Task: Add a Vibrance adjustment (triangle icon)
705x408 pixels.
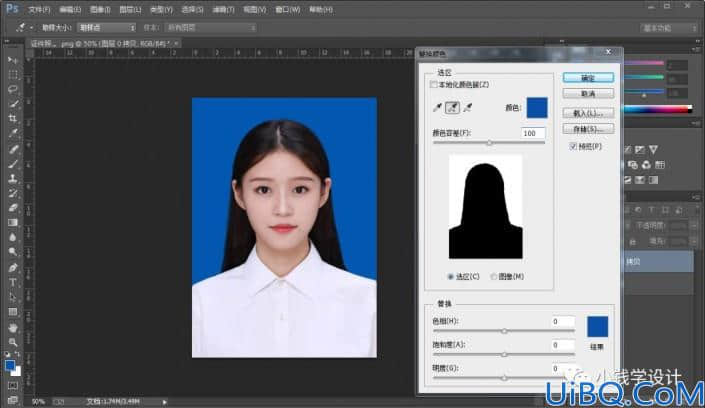Action: pos(653,149)
